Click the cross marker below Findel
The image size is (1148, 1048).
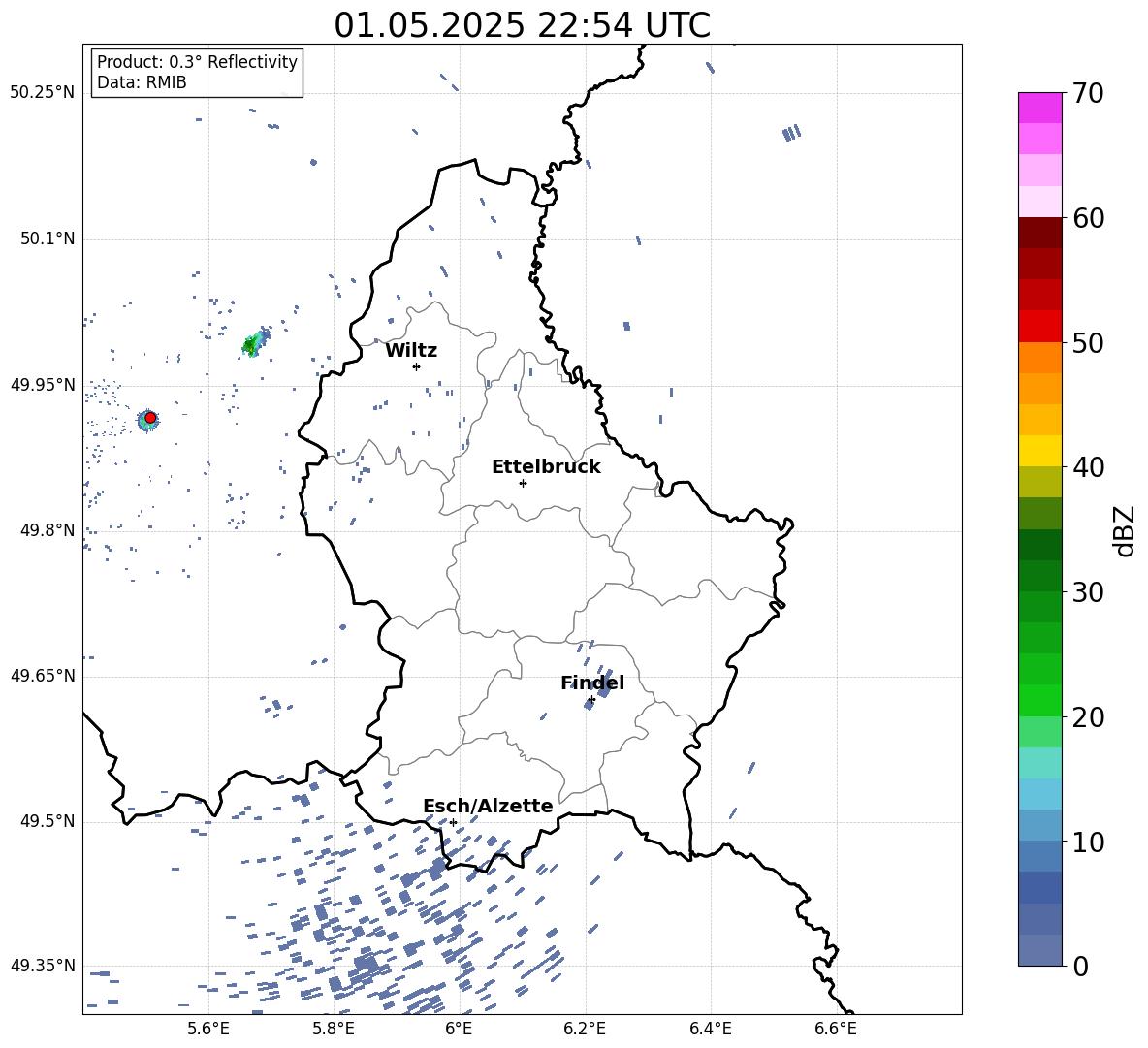(x=591, y=700)
